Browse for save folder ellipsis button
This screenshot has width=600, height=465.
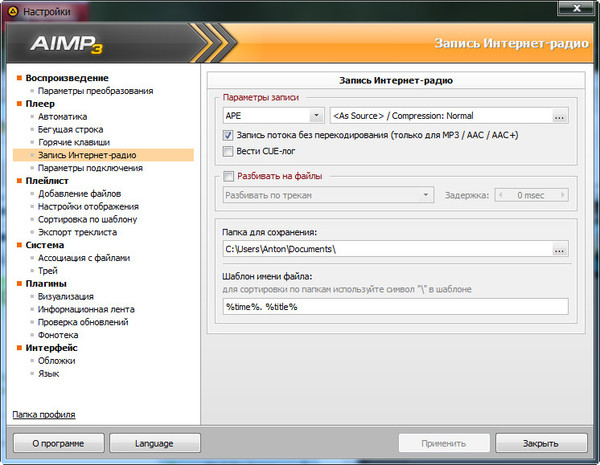coord(559,250)
